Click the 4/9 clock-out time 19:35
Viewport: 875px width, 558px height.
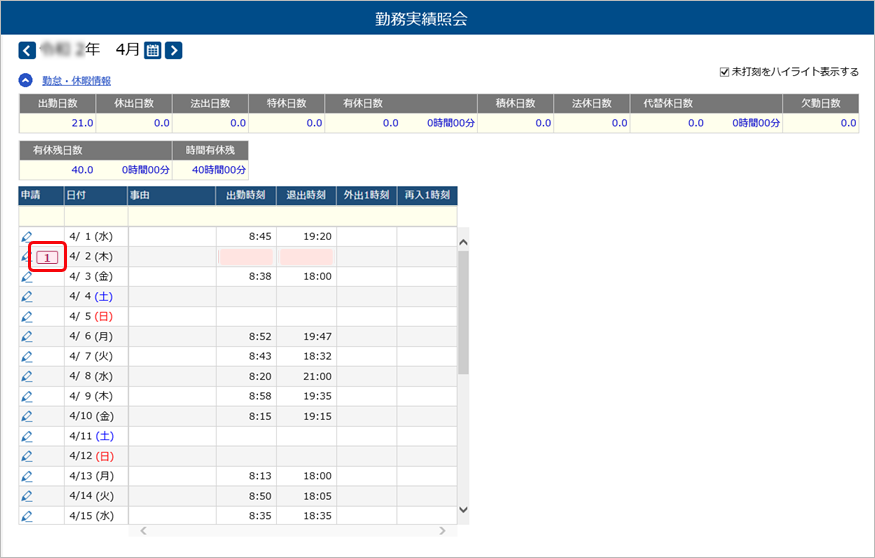pyautogui.click(x=318, y=397)
